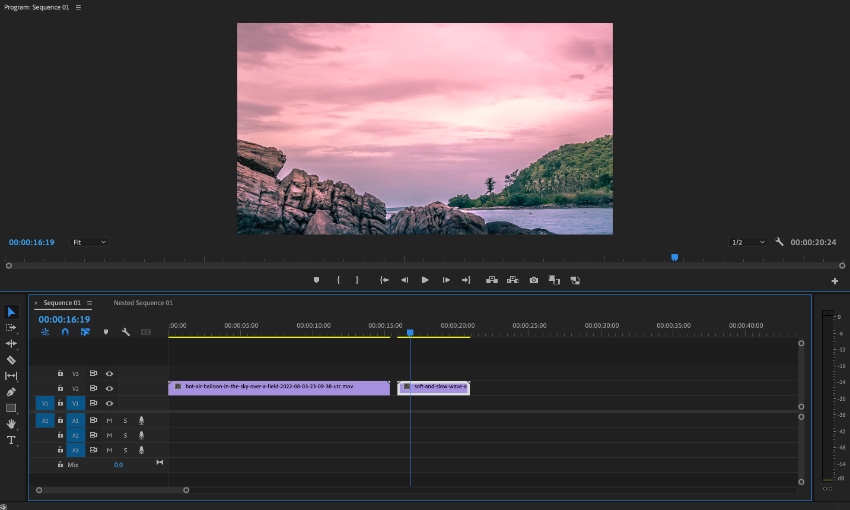Toggle Snap in timeline (magnet)
Image resolution: width=850 pixels, height=510 pixels.
(65, 332)
